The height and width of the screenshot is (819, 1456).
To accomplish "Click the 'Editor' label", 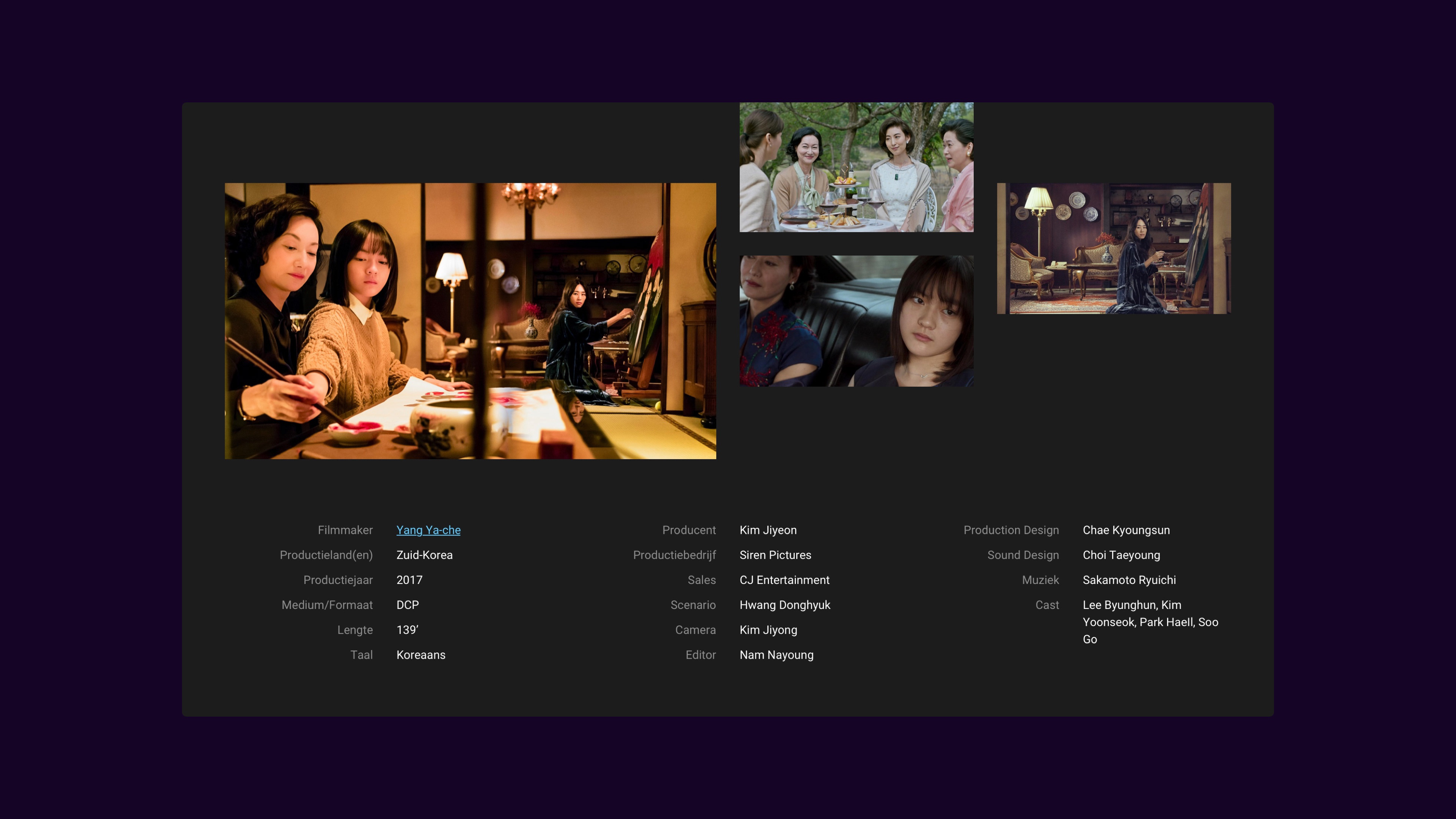I will click(x=700, y=654).
